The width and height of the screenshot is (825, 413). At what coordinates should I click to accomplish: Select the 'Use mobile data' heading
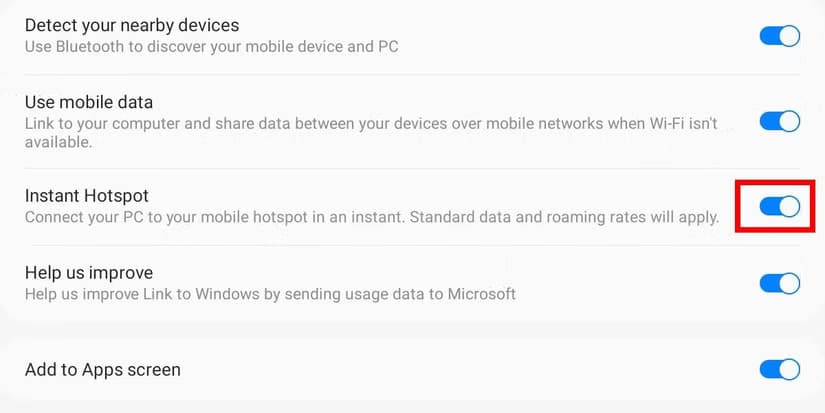coord(88,102)
